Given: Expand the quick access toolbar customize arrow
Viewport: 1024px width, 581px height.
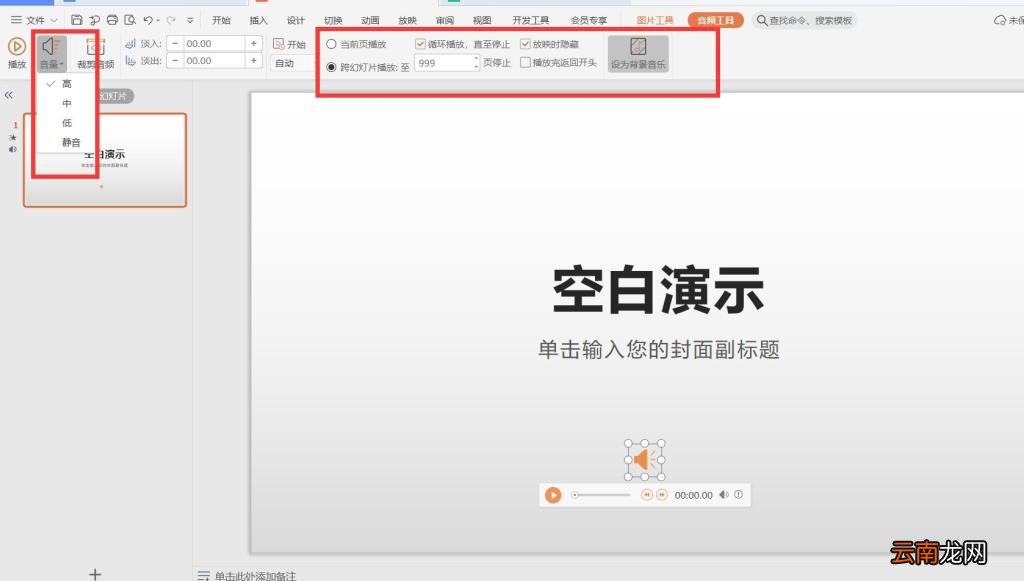Looking at the screenshot, I should tap(190, 20).
